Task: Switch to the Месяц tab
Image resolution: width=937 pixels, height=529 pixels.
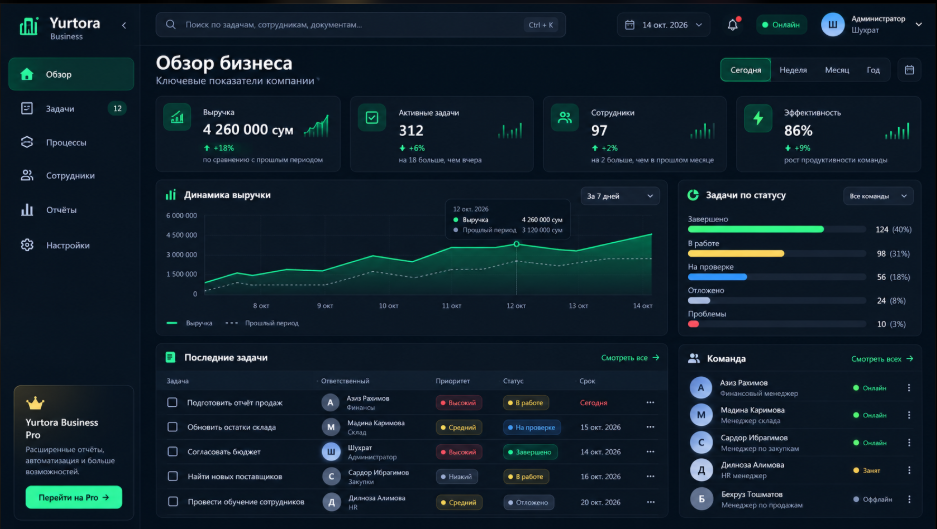Action: coord(837,70)
